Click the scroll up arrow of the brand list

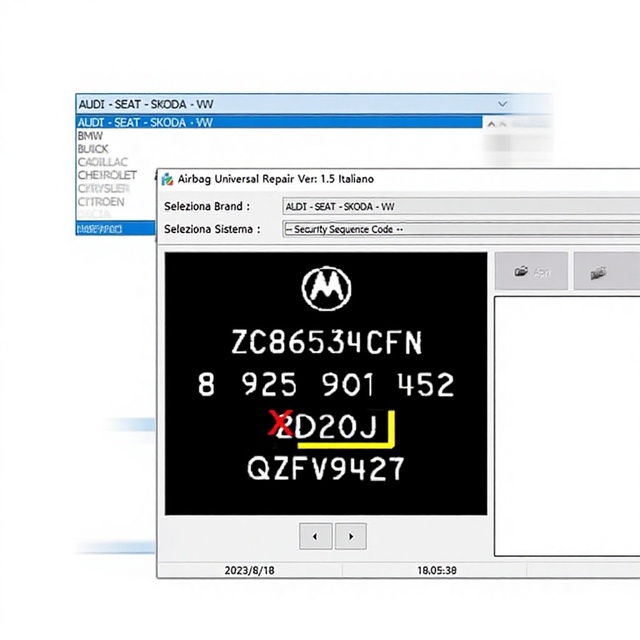491,124
